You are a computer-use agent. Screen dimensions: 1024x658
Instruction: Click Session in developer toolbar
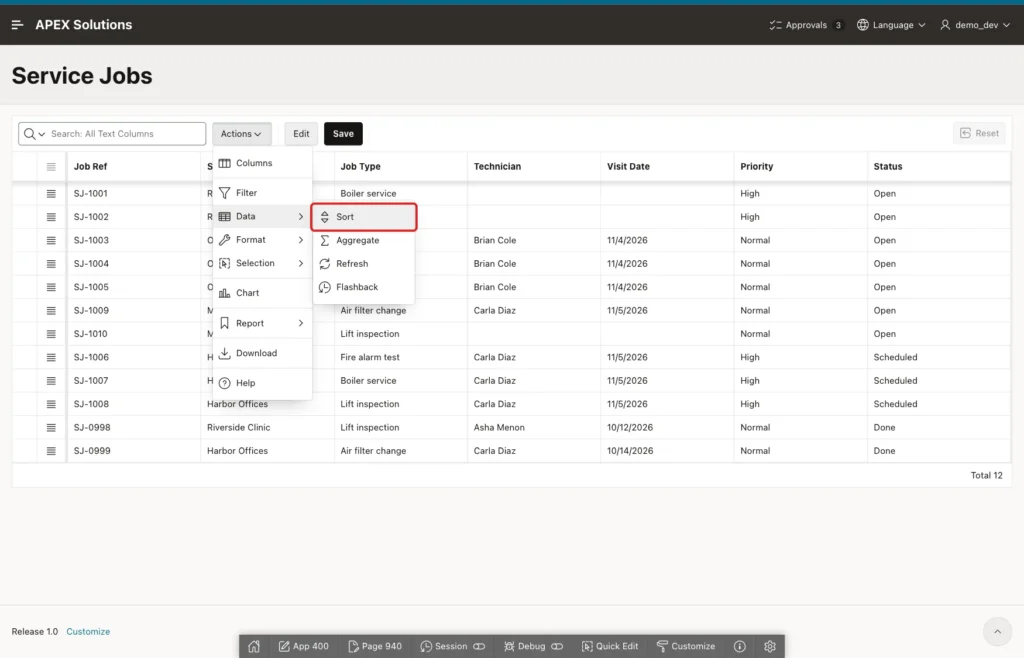coord(452,646)
